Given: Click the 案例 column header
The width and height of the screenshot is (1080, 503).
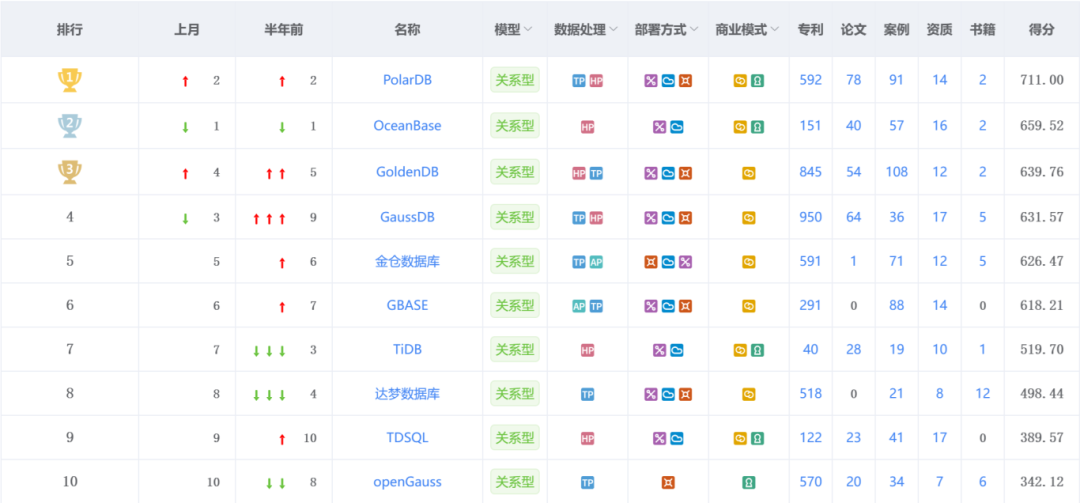Looking at the screenshot, I should click(x=896, y=30).
